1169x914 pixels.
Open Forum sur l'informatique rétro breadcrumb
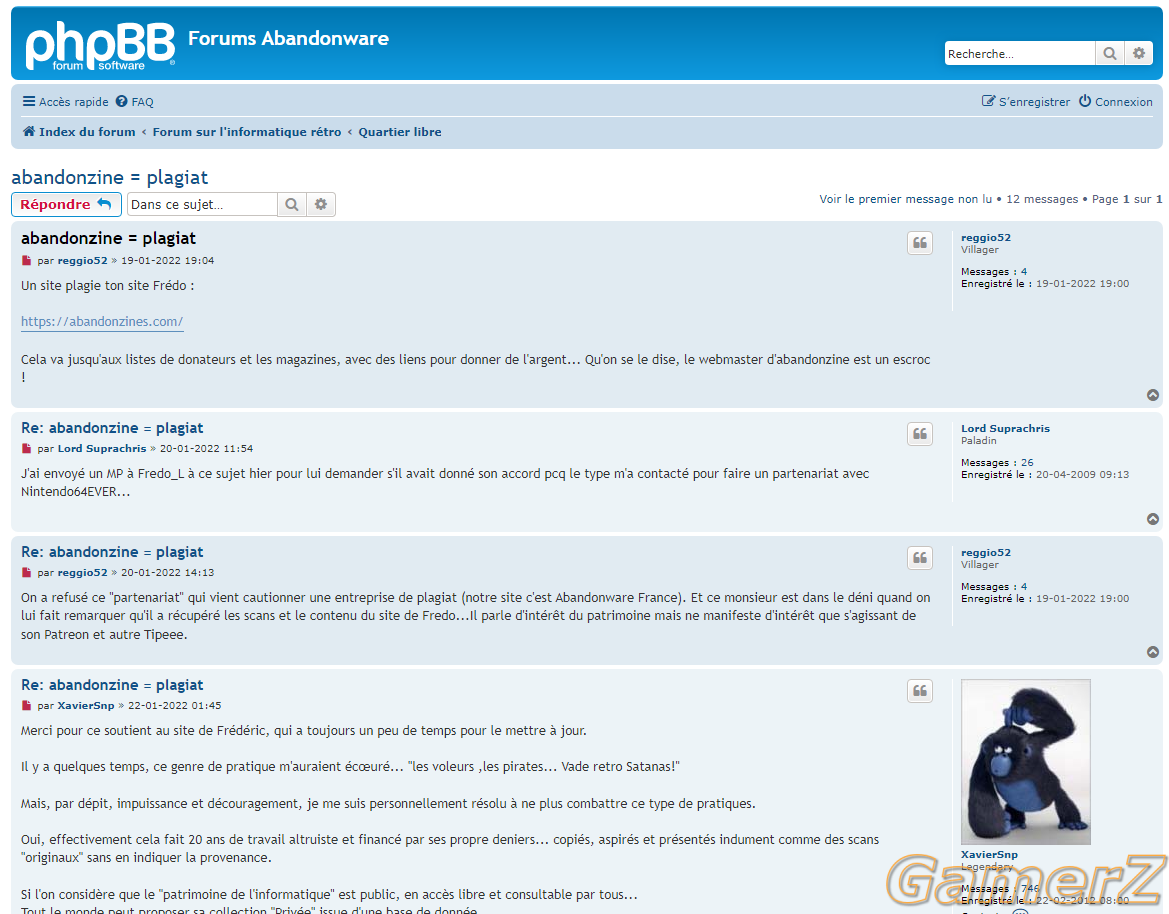coord(247,132)
